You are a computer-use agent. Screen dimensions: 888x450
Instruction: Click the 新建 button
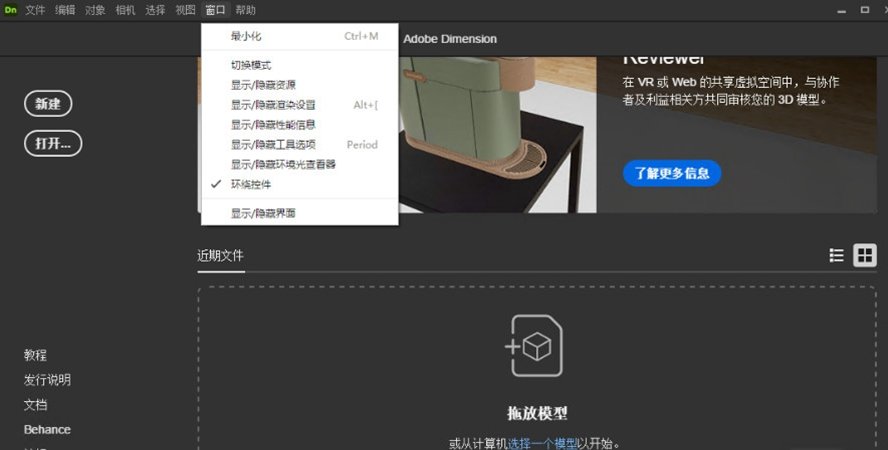[x=48, y=104]
